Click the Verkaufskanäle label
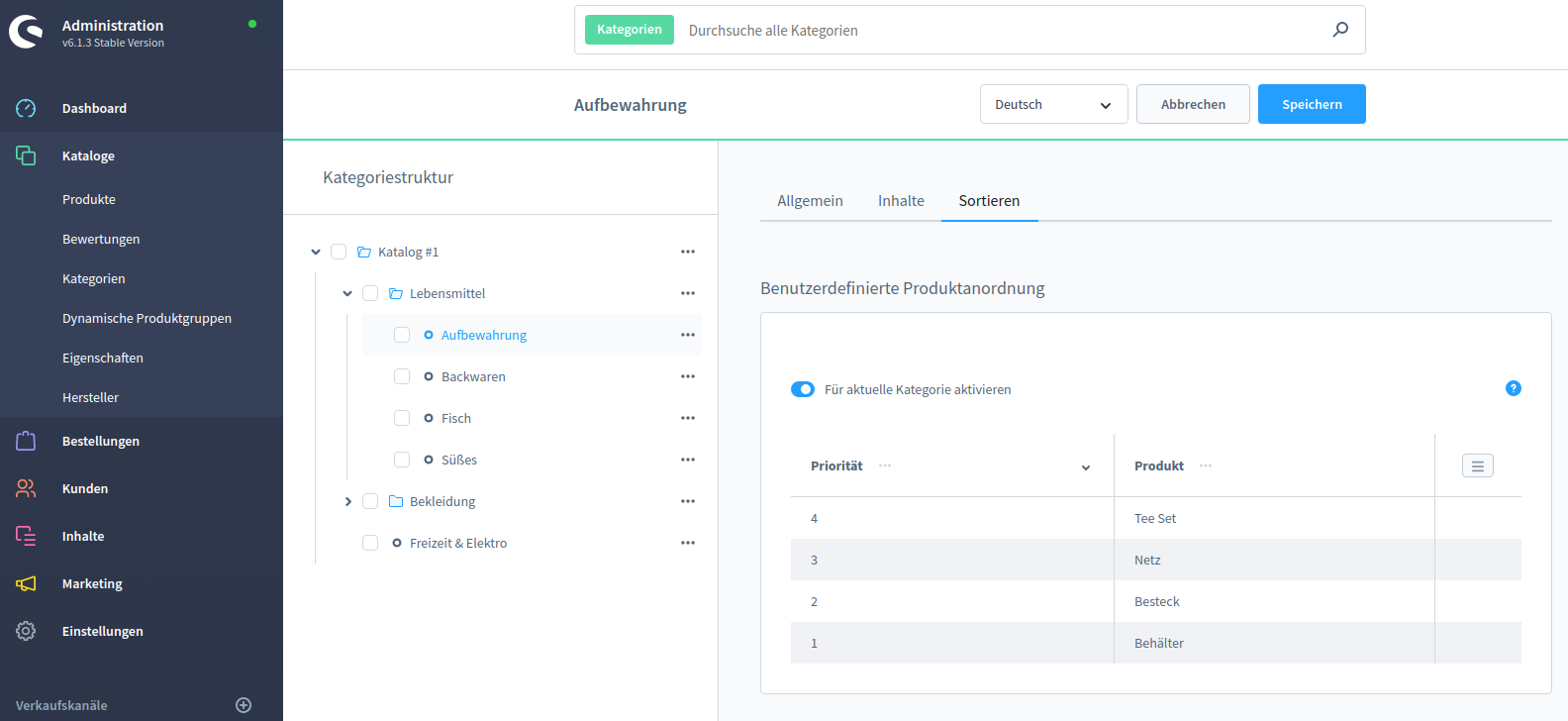1568x721 pixels. 61,705
